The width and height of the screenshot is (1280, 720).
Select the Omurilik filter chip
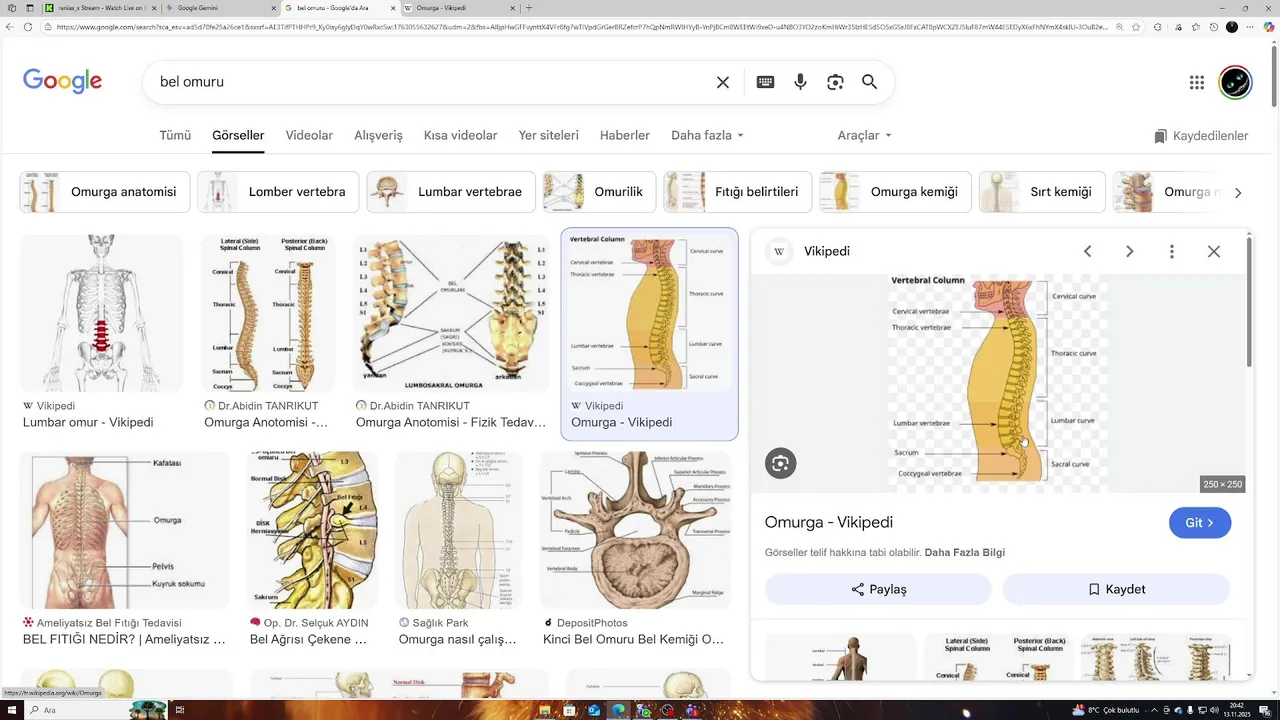[599, 192]
